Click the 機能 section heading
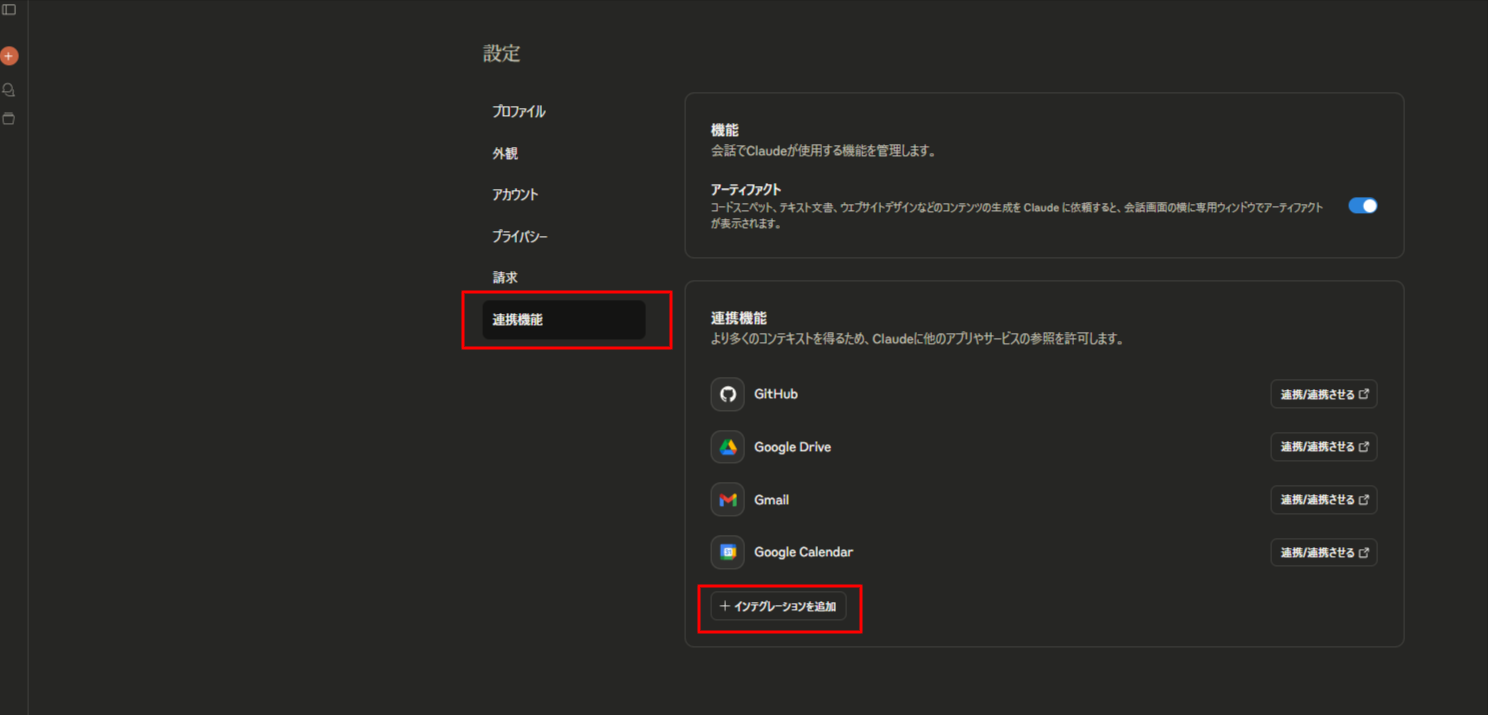1488x715 pixels. [725, 131]
